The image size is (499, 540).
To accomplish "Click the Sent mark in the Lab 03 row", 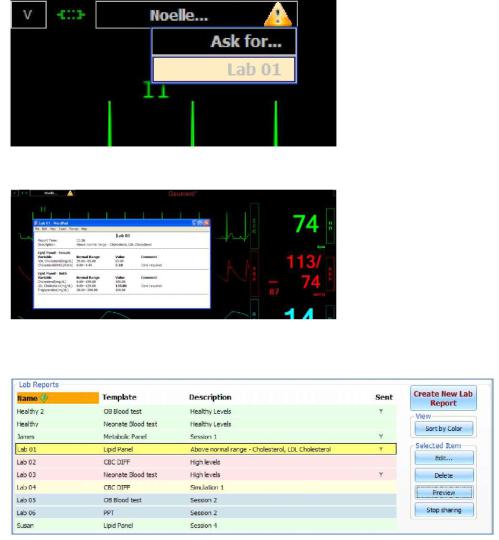I will tap(381, 475).
